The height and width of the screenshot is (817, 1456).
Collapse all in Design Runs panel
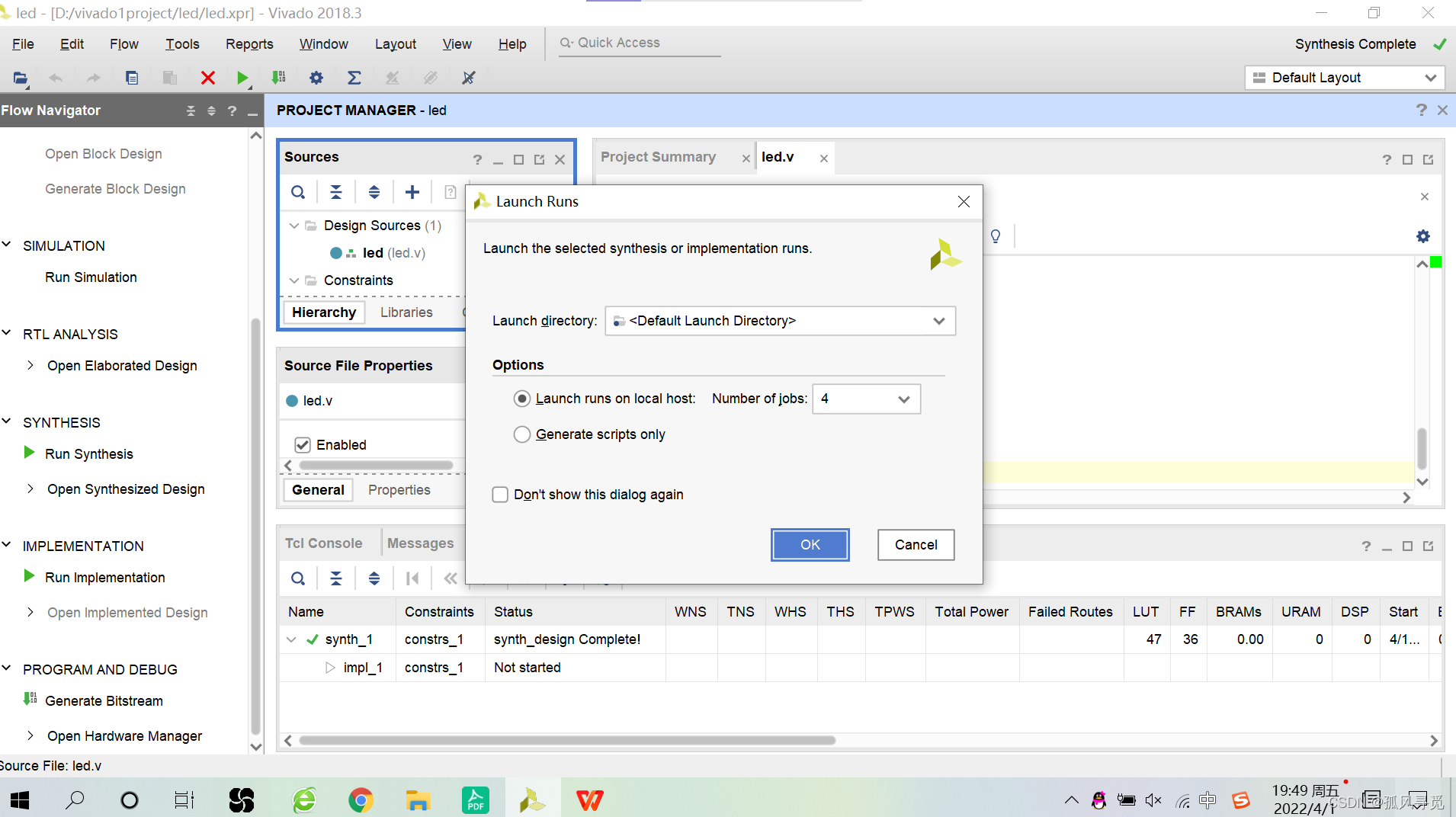(x=336, y=578)
